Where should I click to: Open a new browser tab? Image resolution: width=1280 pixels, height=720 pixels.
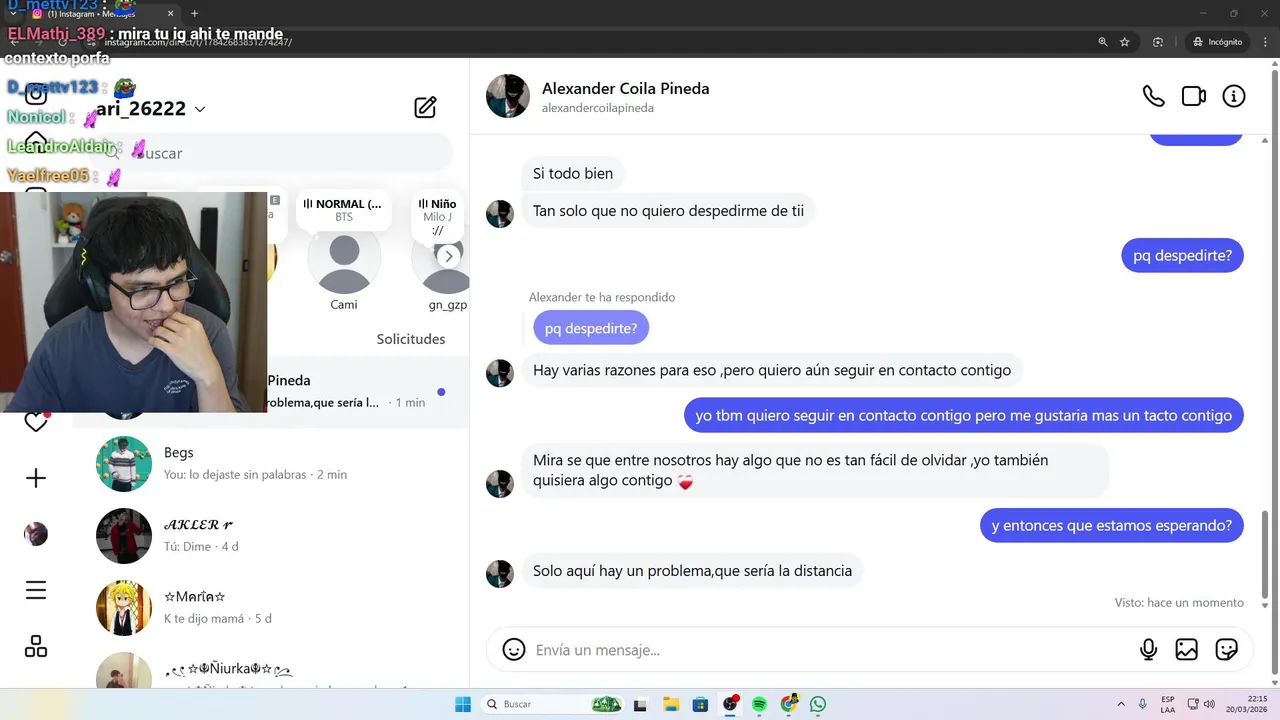[x=194, y=14]
